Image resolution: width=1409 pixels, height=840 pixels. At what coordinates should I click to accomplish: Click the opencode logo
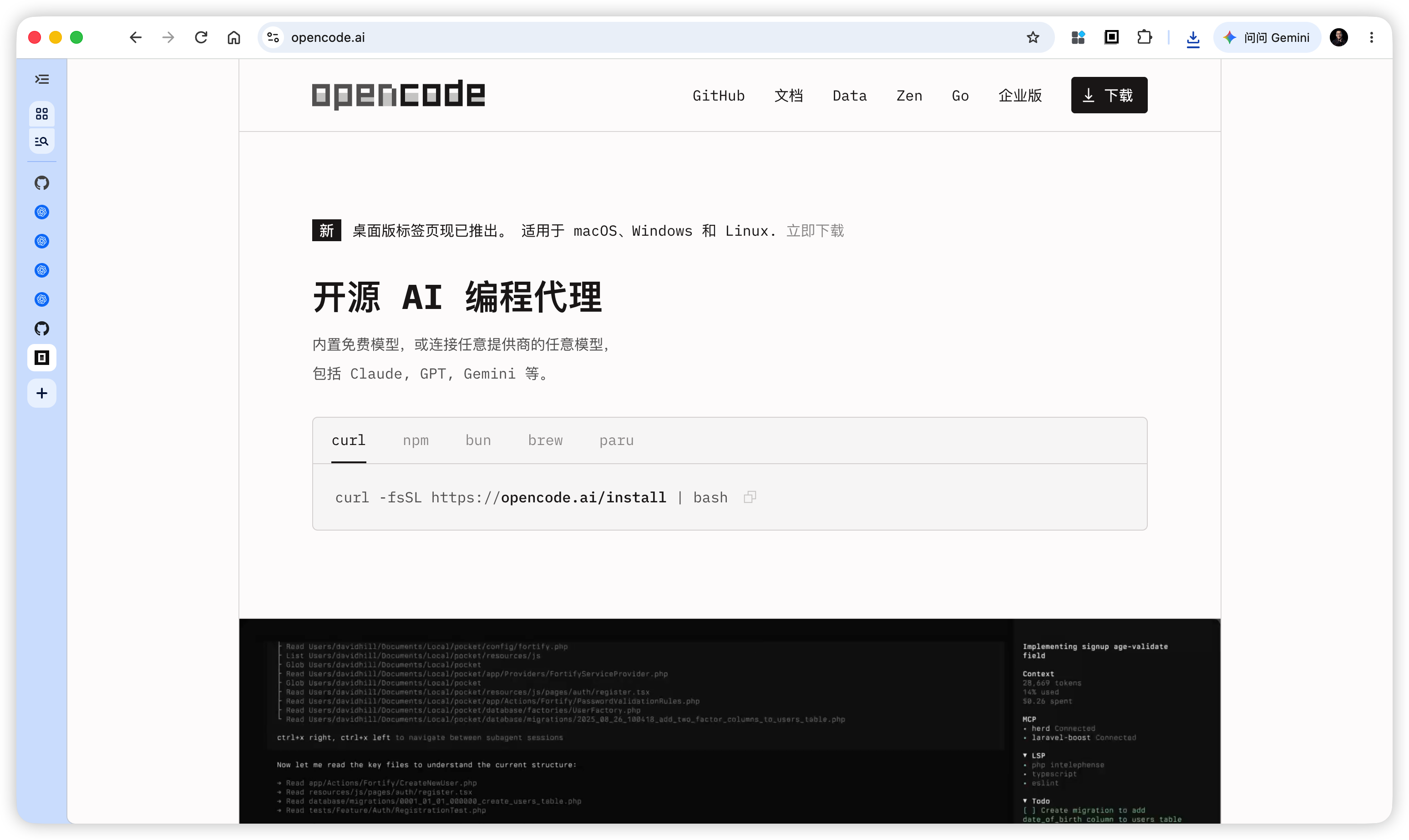point(399,95)
